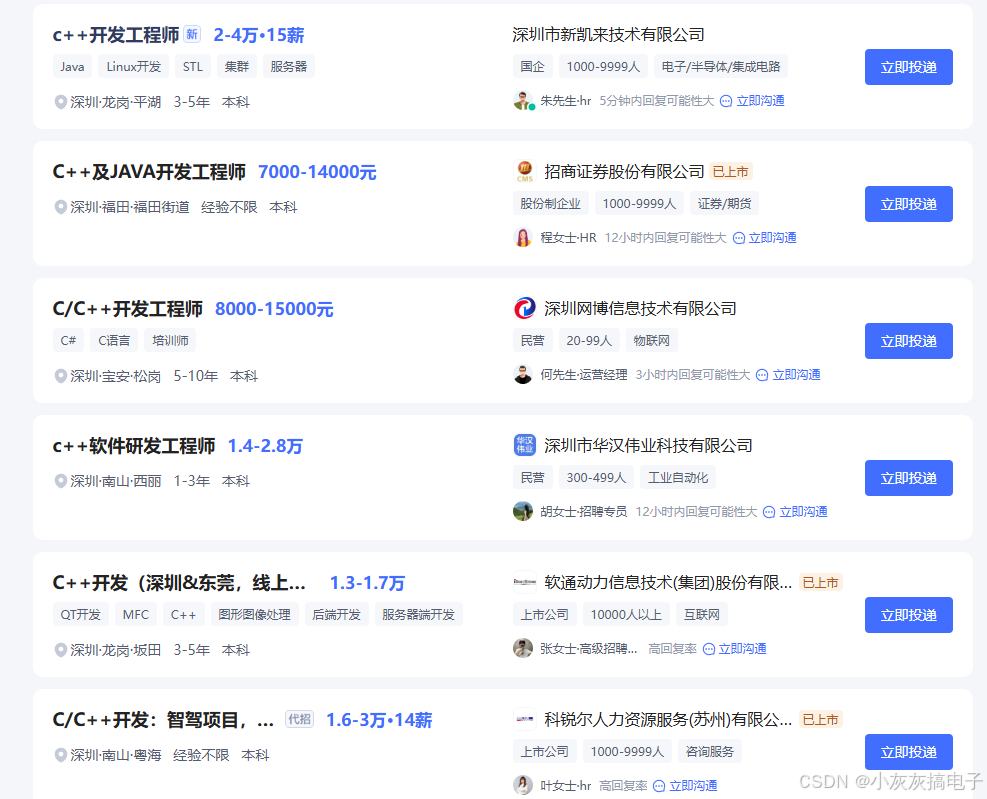
Task: Click 立即投递 for the 智驾项目 job
Action: (908, 751)
